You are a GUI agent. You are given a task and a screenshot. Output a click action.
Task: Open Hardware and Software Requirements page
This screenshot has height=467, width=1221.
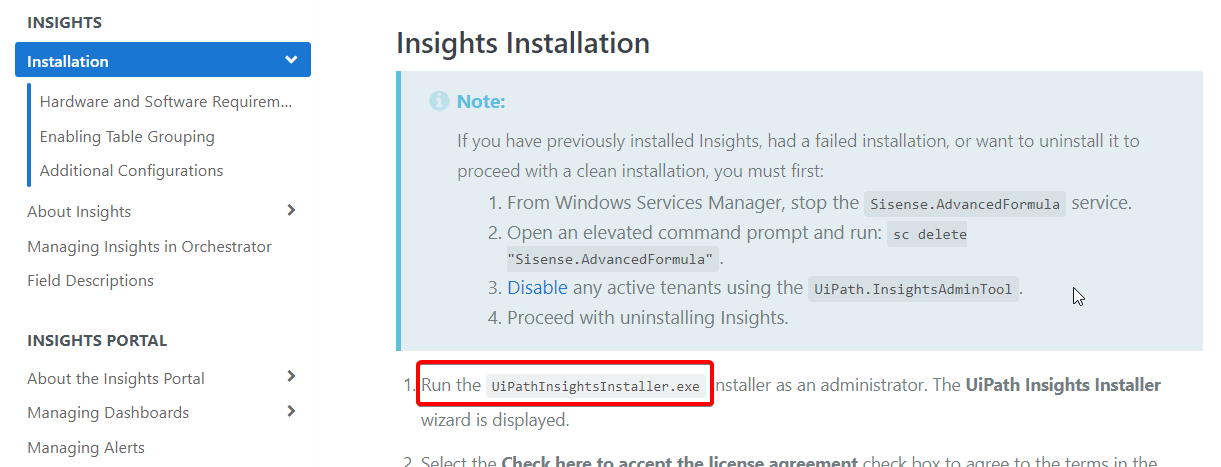[166, 102]
